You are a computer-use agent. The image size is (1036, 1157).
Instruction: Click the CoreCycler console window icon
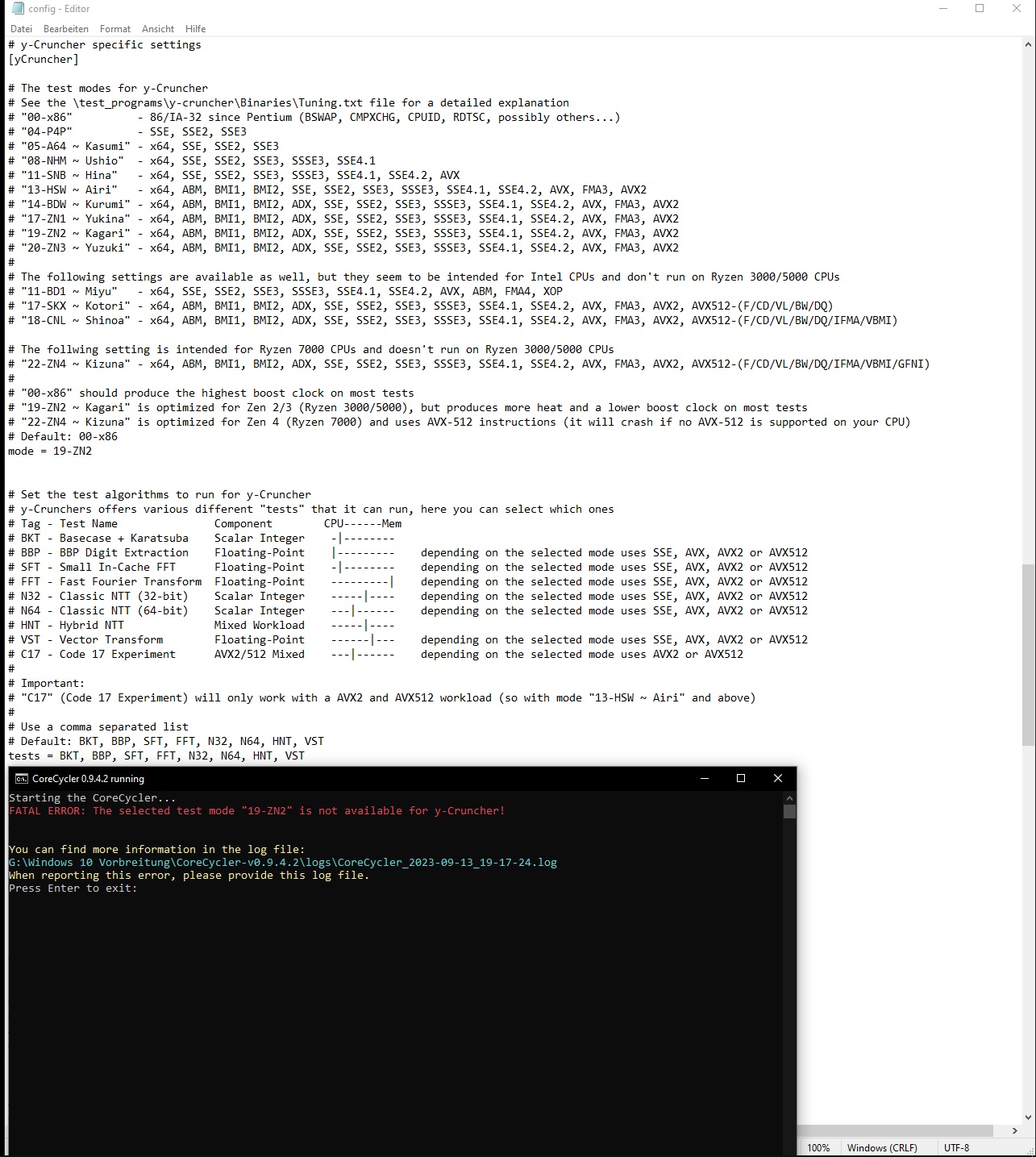22,778
